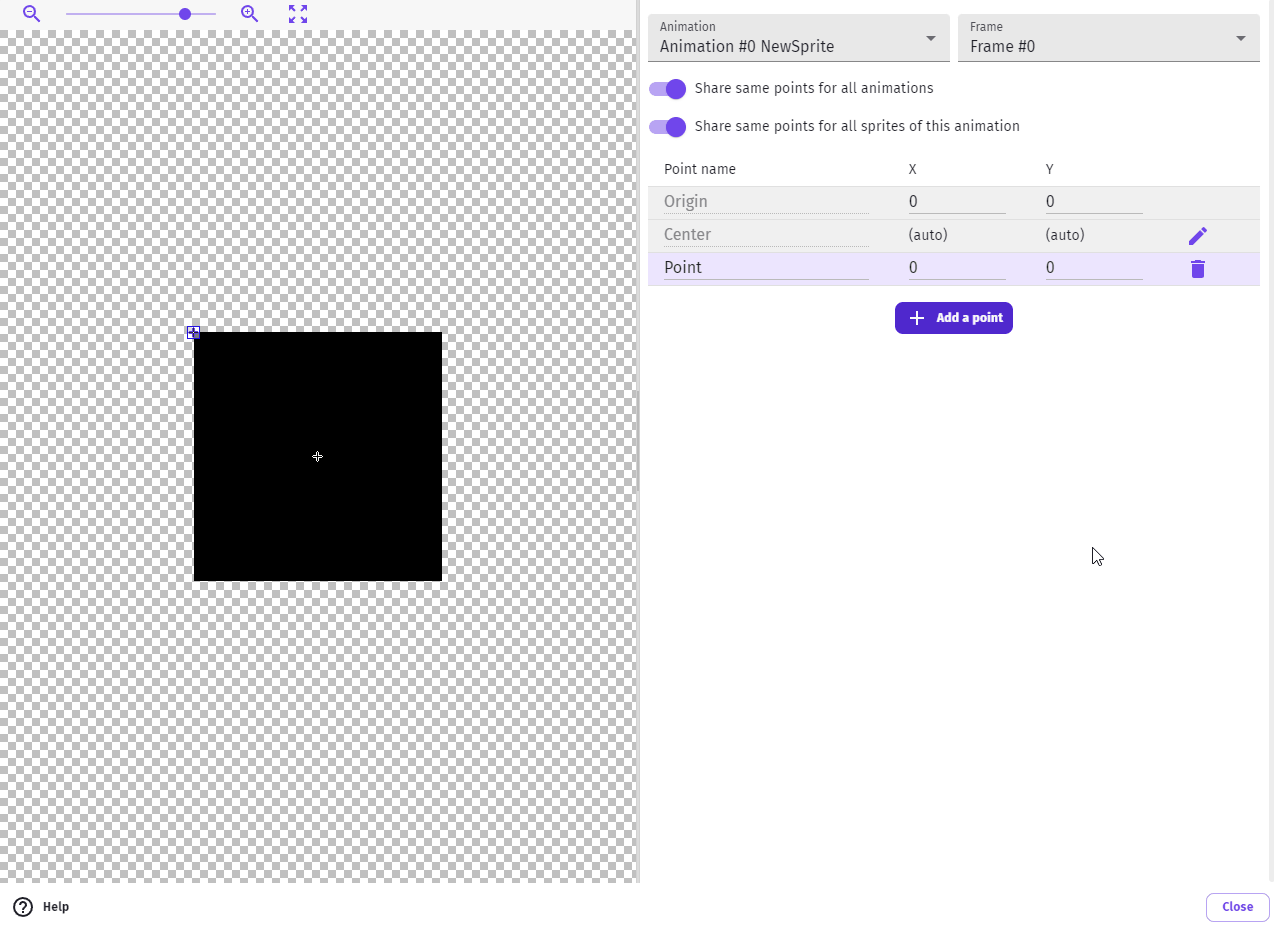Click the Point name text field

point(766,268)
